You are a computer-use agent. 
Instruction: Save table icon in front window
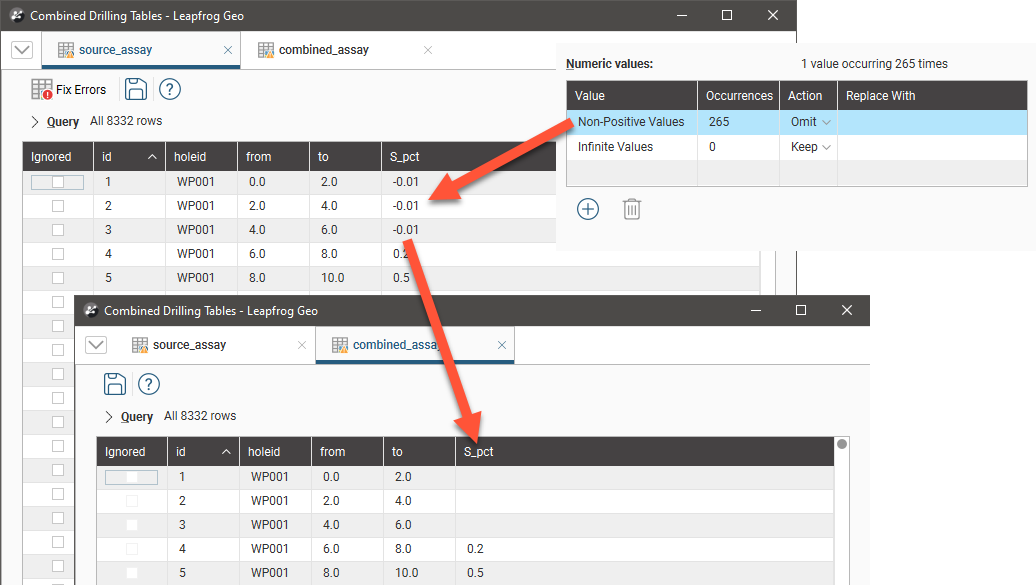coord(115,384)
